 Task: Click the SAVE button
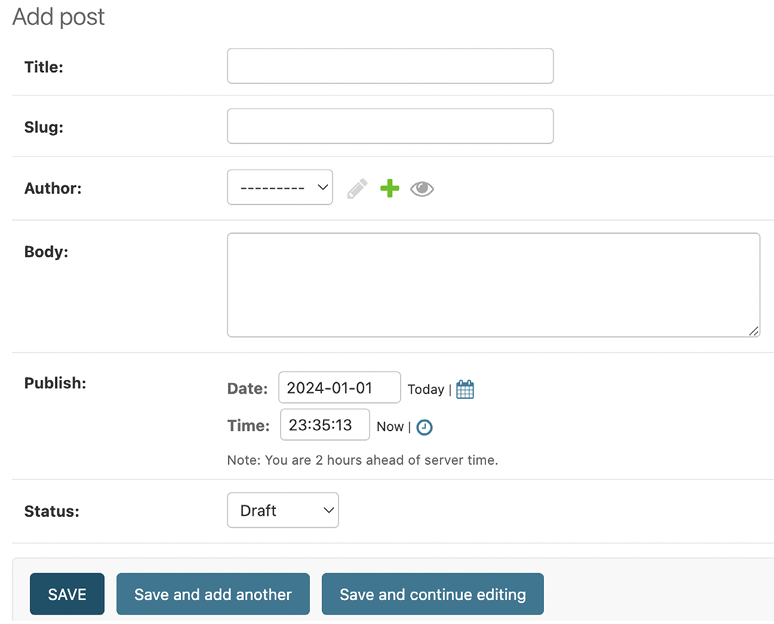click(67, 594)
